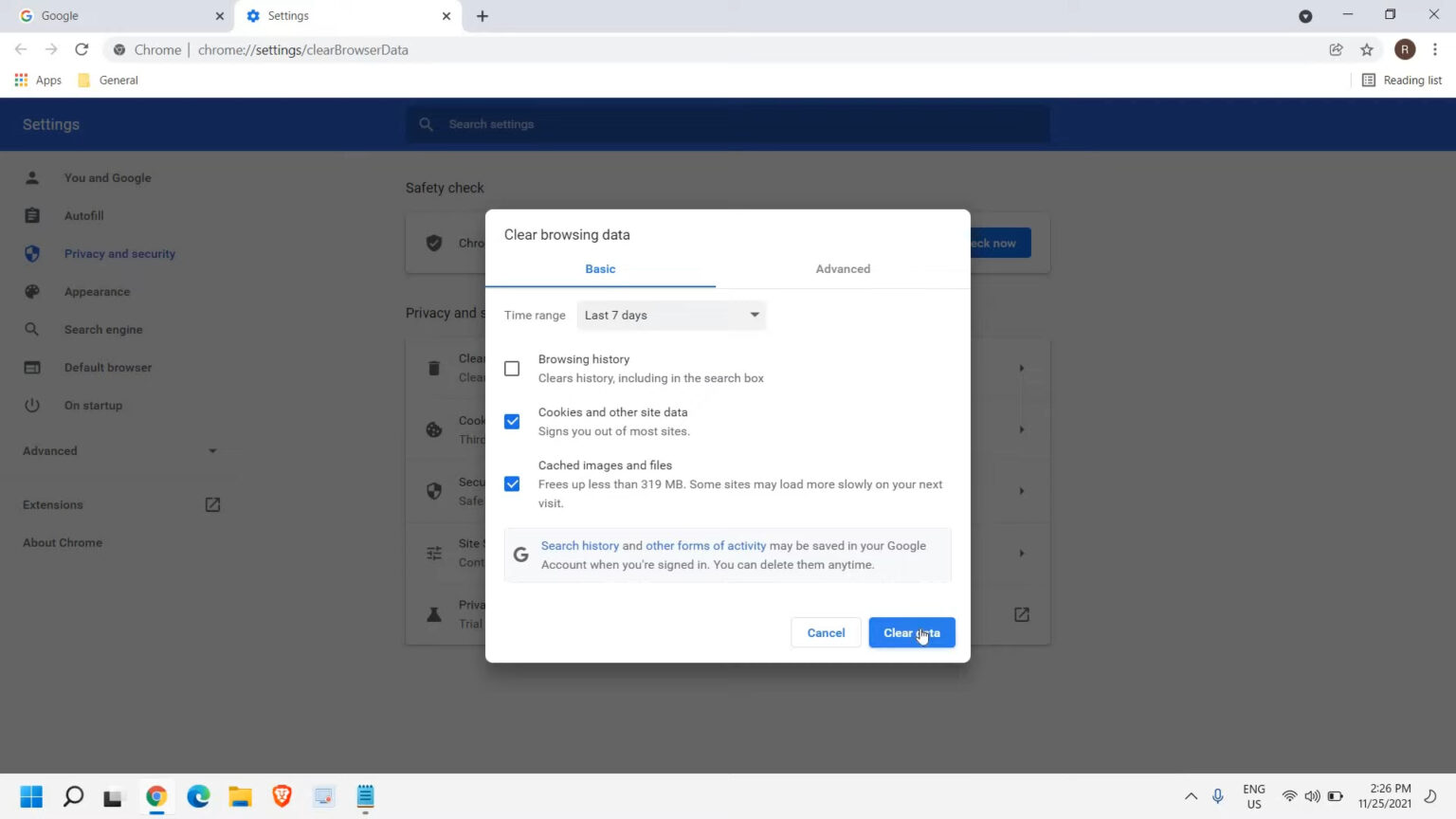Viewport: 1456px width, 819px height.
Task: Open Microsoft Edge from taskbar
Action: click(198, 796)
